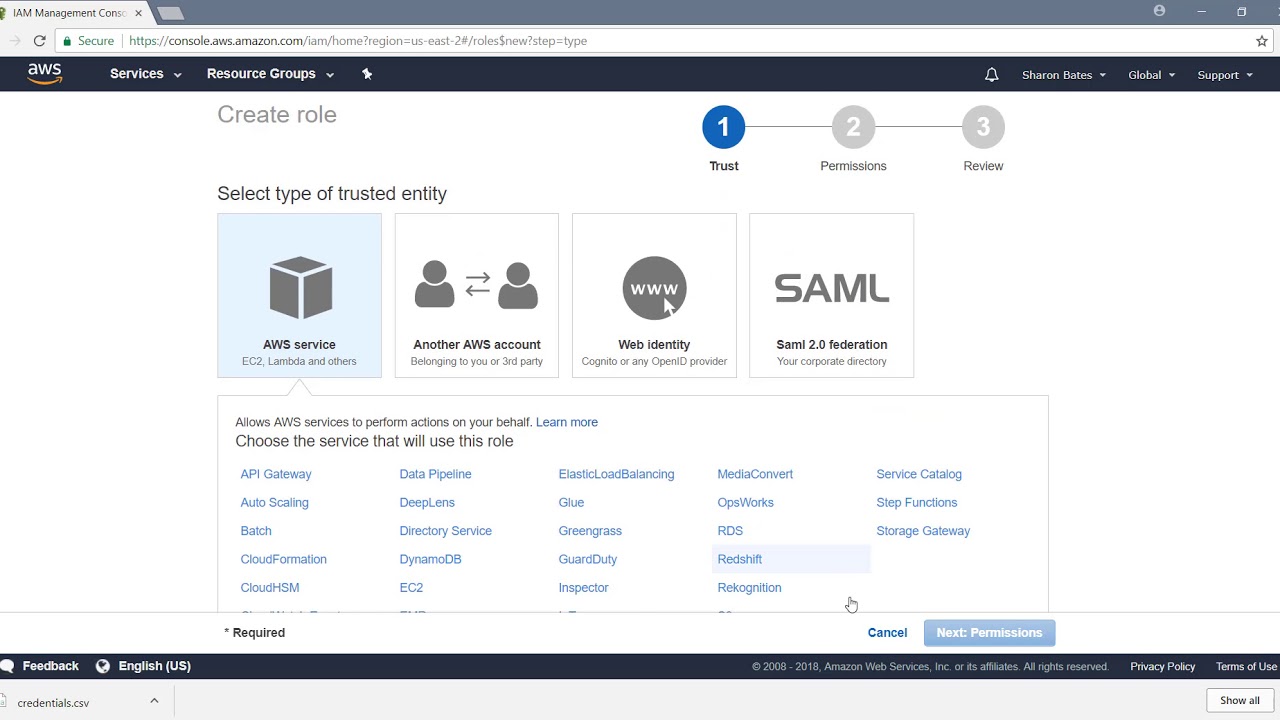
Task: Click the Chrome profile avatar icon
Action: (x=1160, y=11)
